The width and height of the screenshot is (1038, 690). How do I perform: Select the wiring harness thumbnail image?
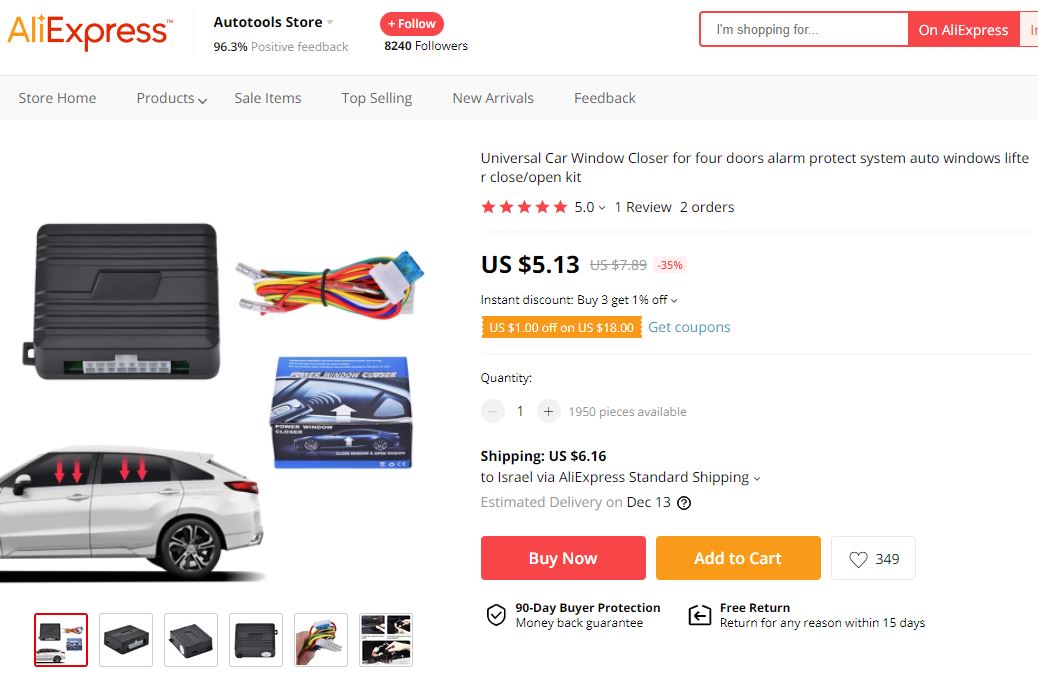(x=321, y=639)
